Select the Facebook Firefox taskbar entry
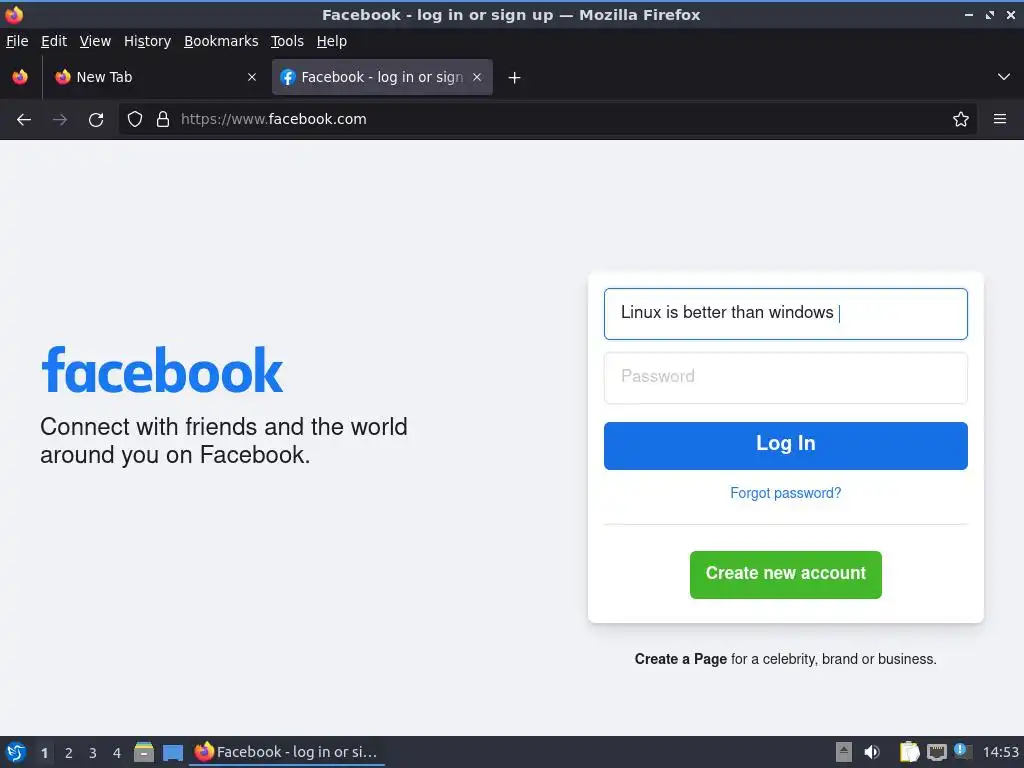1024x768 pixels. (x=287, y=752)
